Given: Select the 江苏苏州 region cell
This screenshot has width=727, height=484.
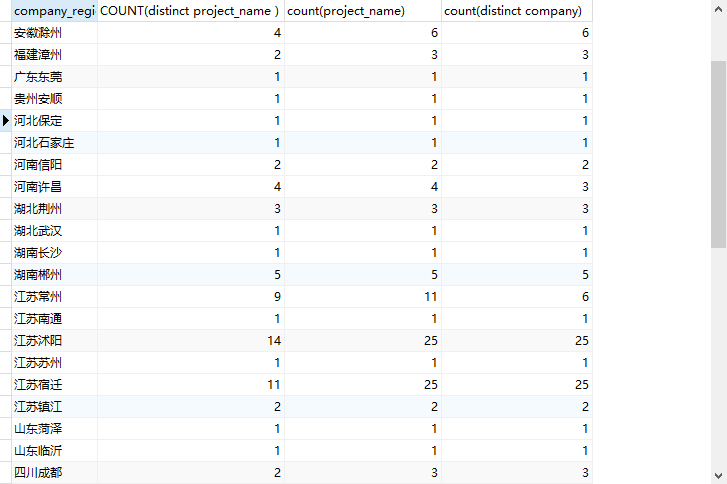Looking at the screenshot, I should coord(54,363).
